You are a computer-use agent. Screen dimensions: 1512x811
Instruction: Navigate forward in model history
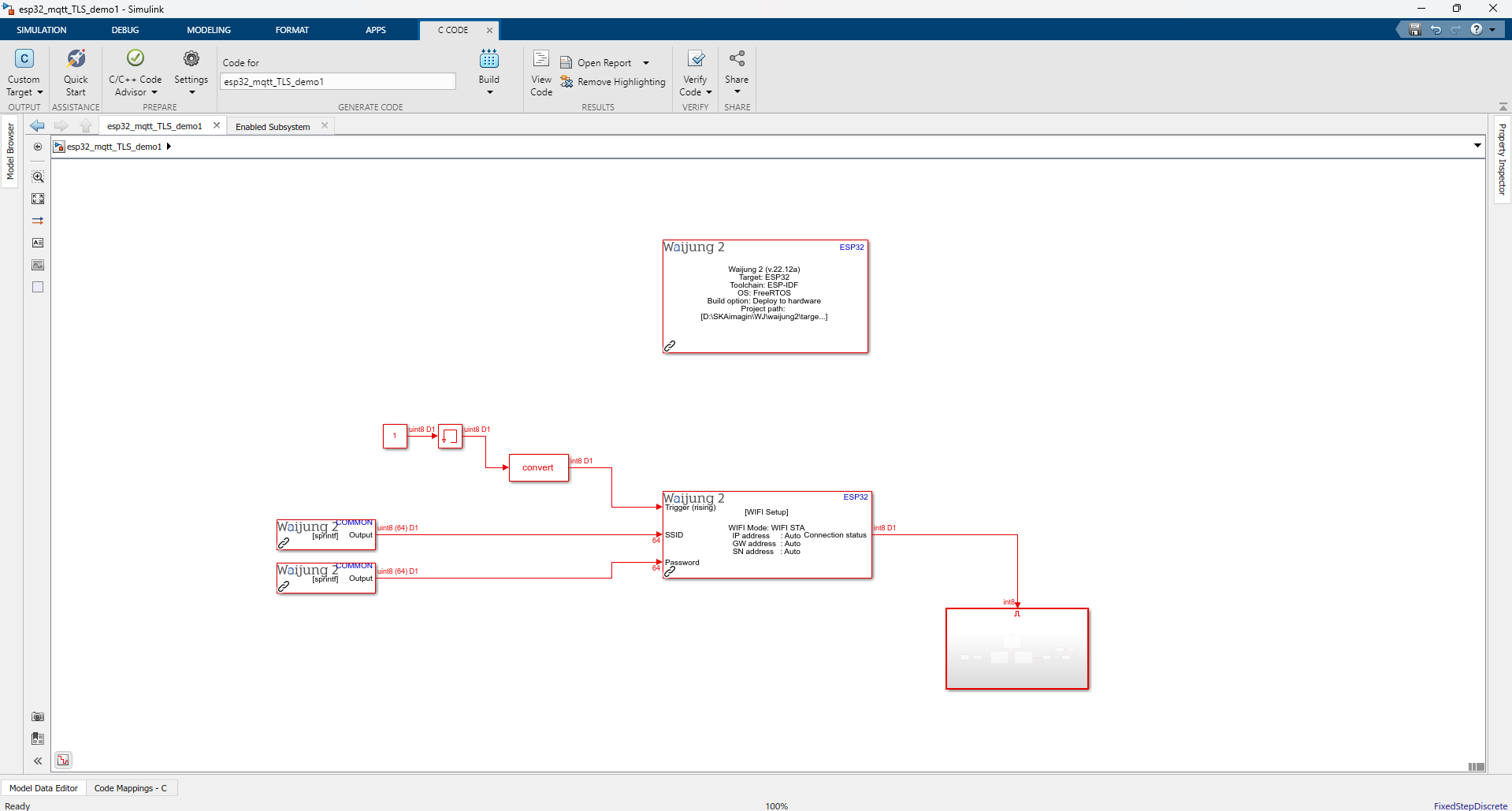coord(61,126)
